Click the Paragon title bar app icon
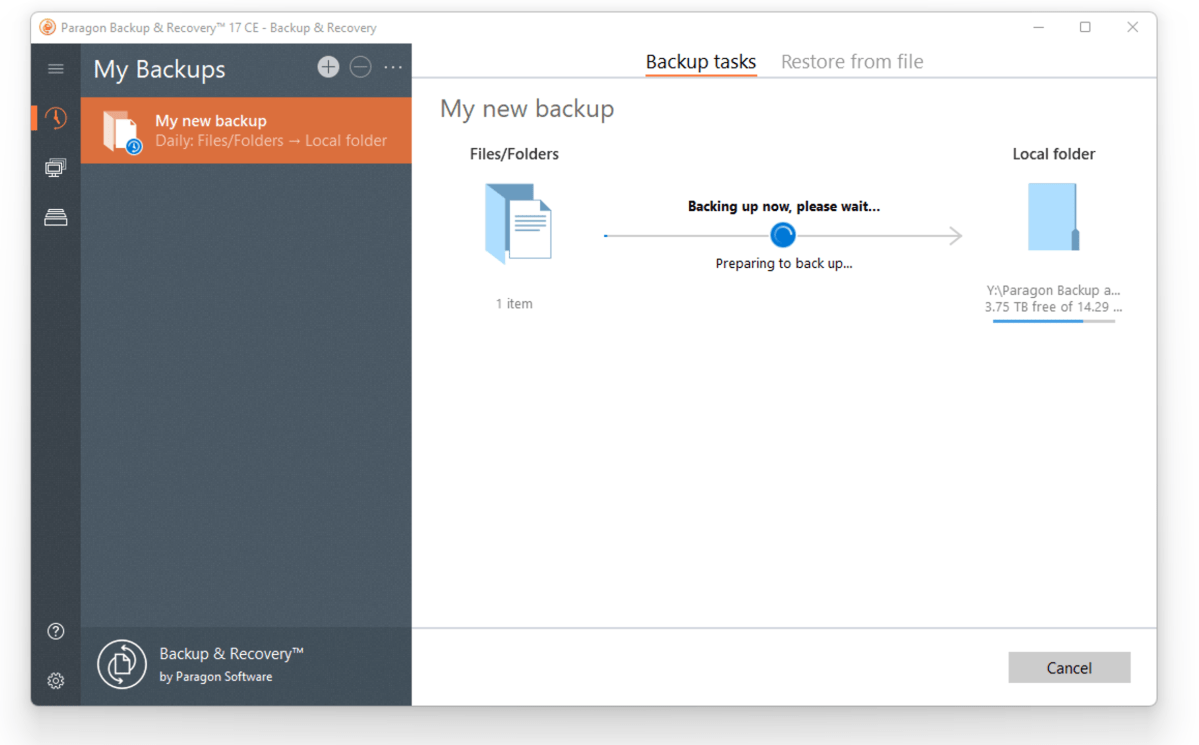This screenshot has width=1199, height=745. (47, 28)
